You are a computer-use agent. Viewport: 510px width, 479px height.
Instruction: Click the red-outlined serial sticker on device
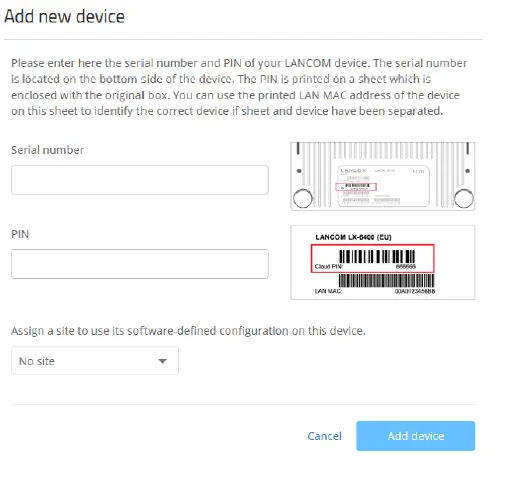click(x=356, y=187)
